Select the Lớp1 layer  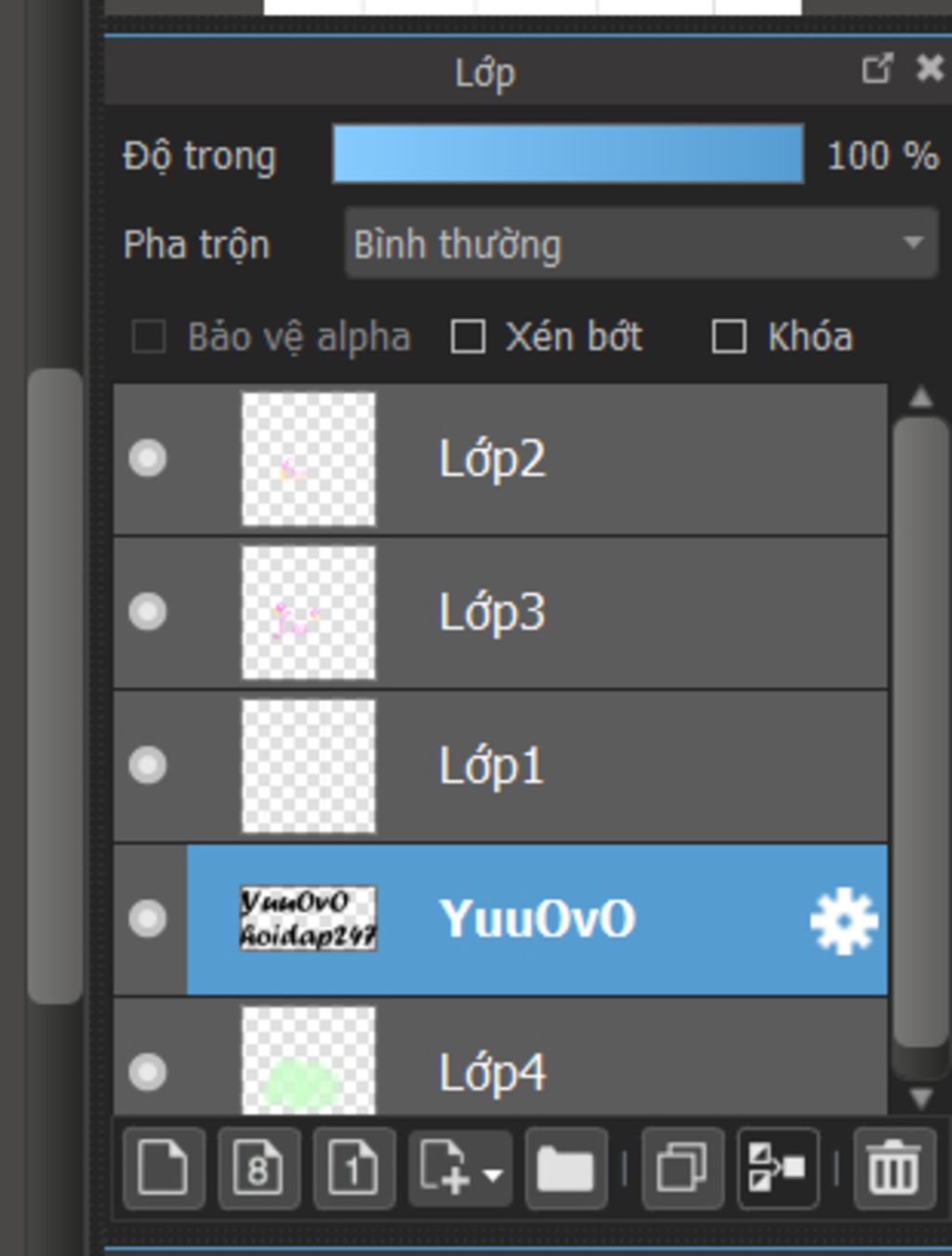pos(604,766)
